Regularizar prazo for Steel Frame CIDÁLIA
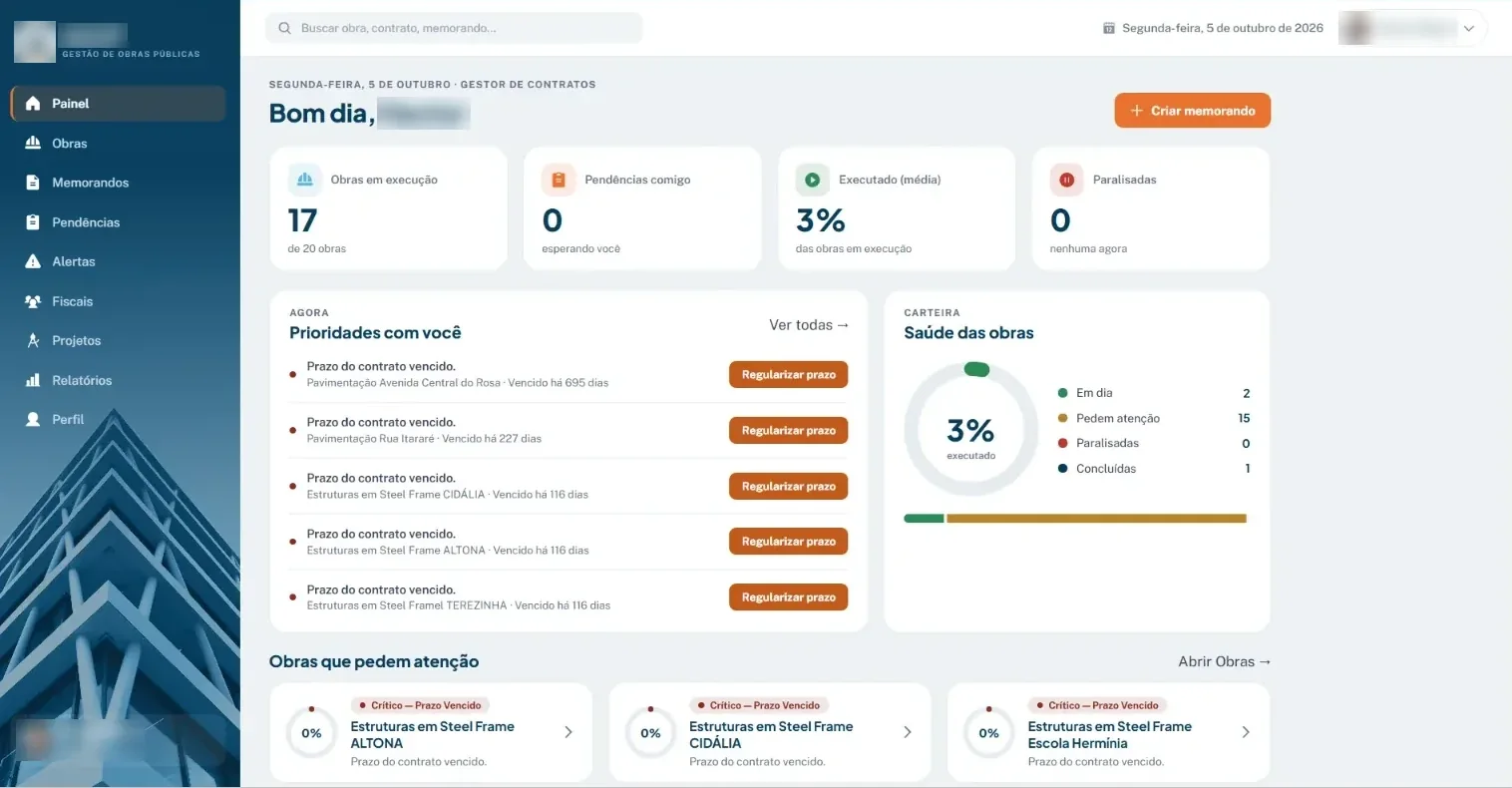Viewport: 1512px width, 788px height. click(789, 487)
